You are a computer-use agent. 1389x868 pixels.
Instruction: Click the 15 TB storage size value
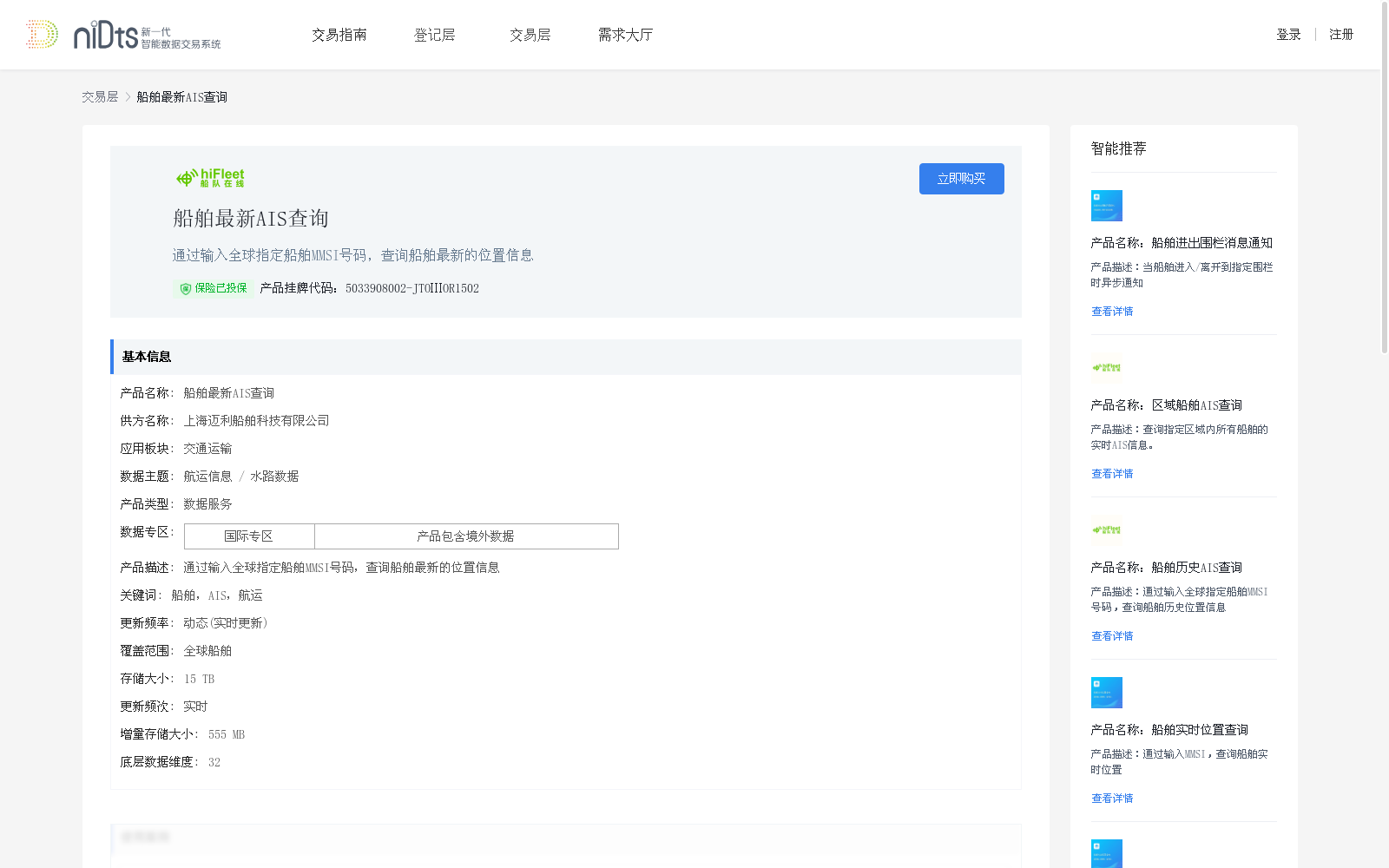199,679
